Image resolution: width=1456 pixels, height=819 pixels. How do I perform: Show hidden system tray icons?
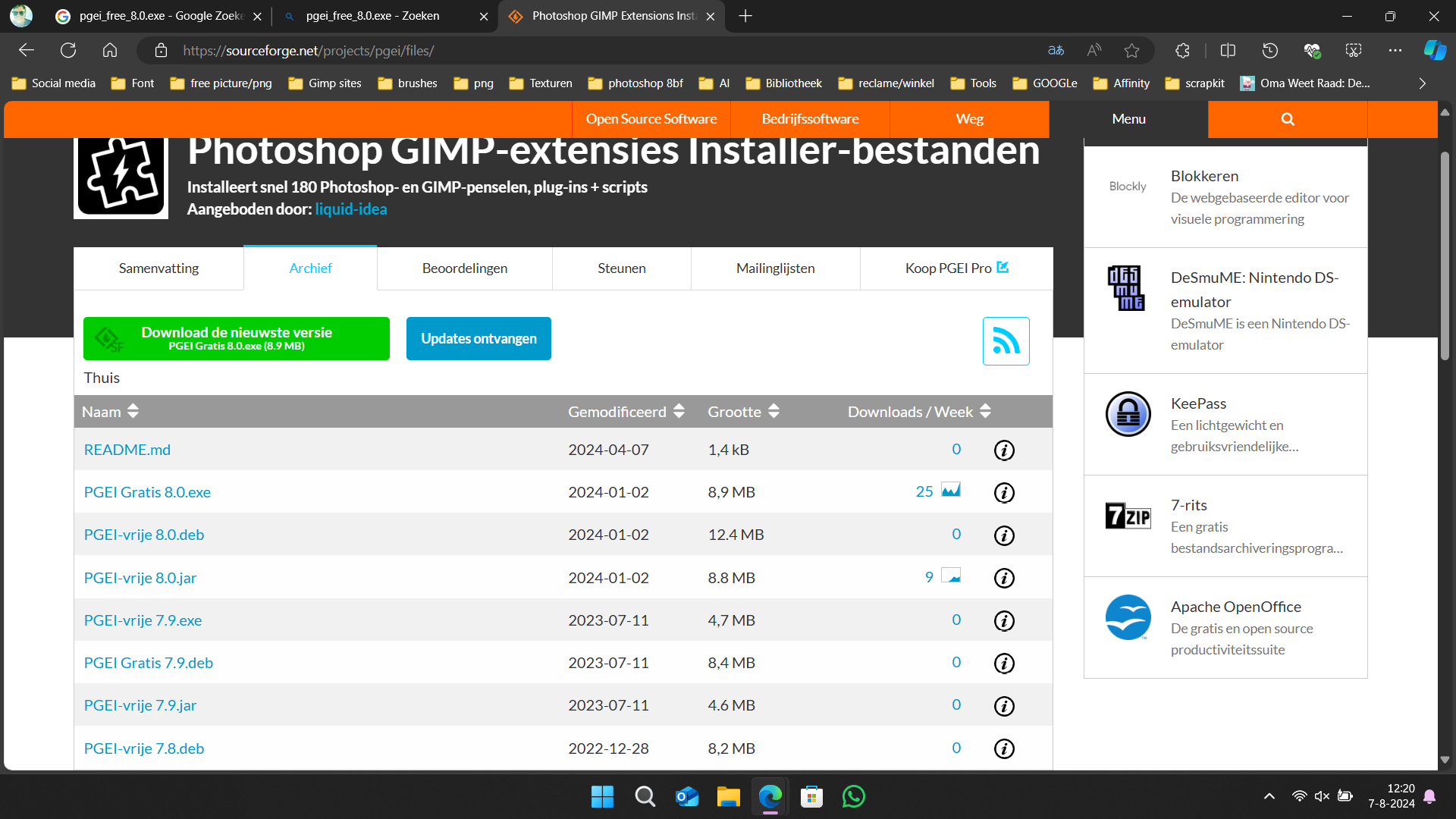click(x=1269, y=796)
